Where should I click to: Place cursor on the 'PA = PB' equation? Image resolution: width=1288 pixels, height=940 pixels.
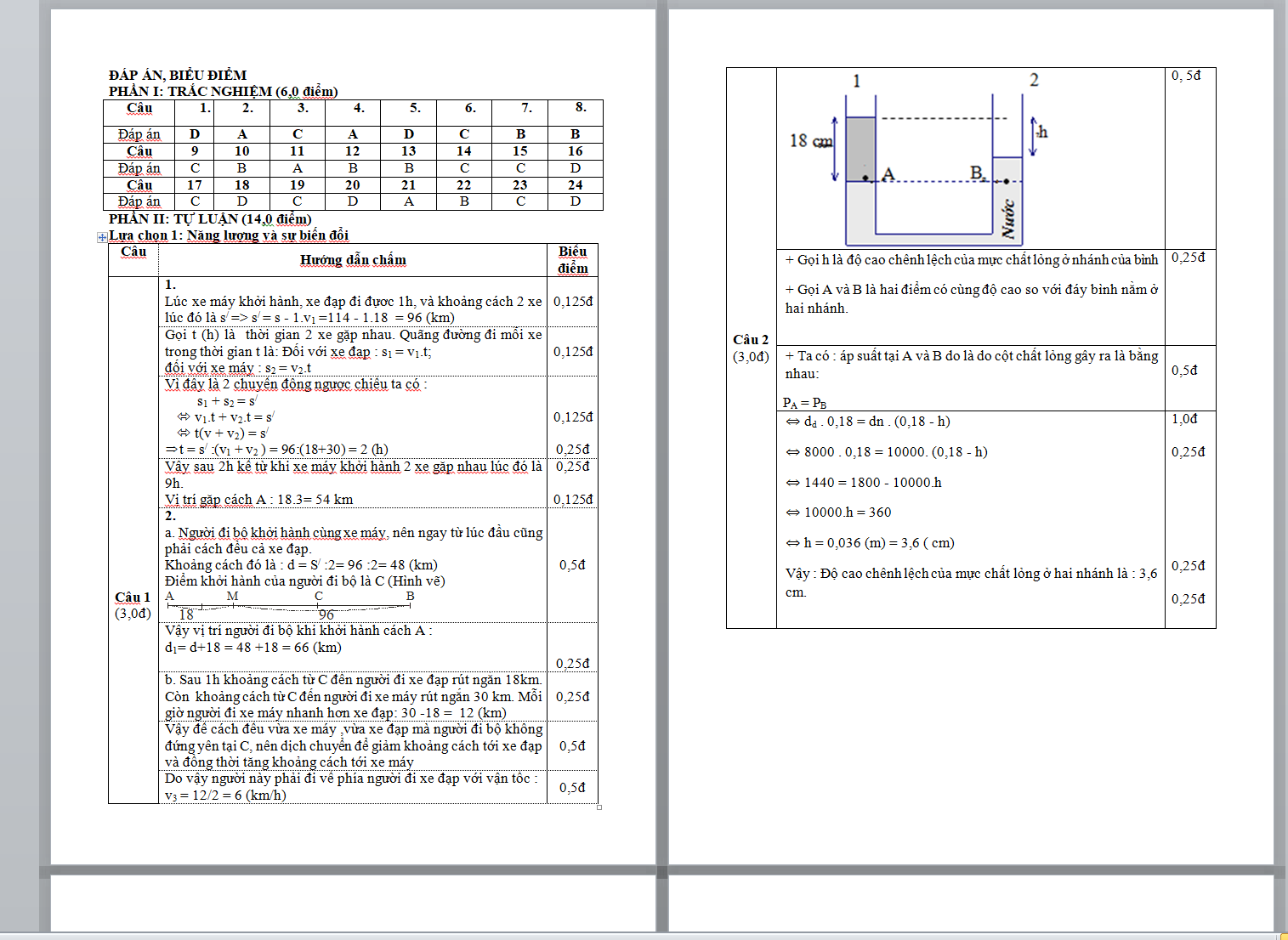click(x=804, y=403)
